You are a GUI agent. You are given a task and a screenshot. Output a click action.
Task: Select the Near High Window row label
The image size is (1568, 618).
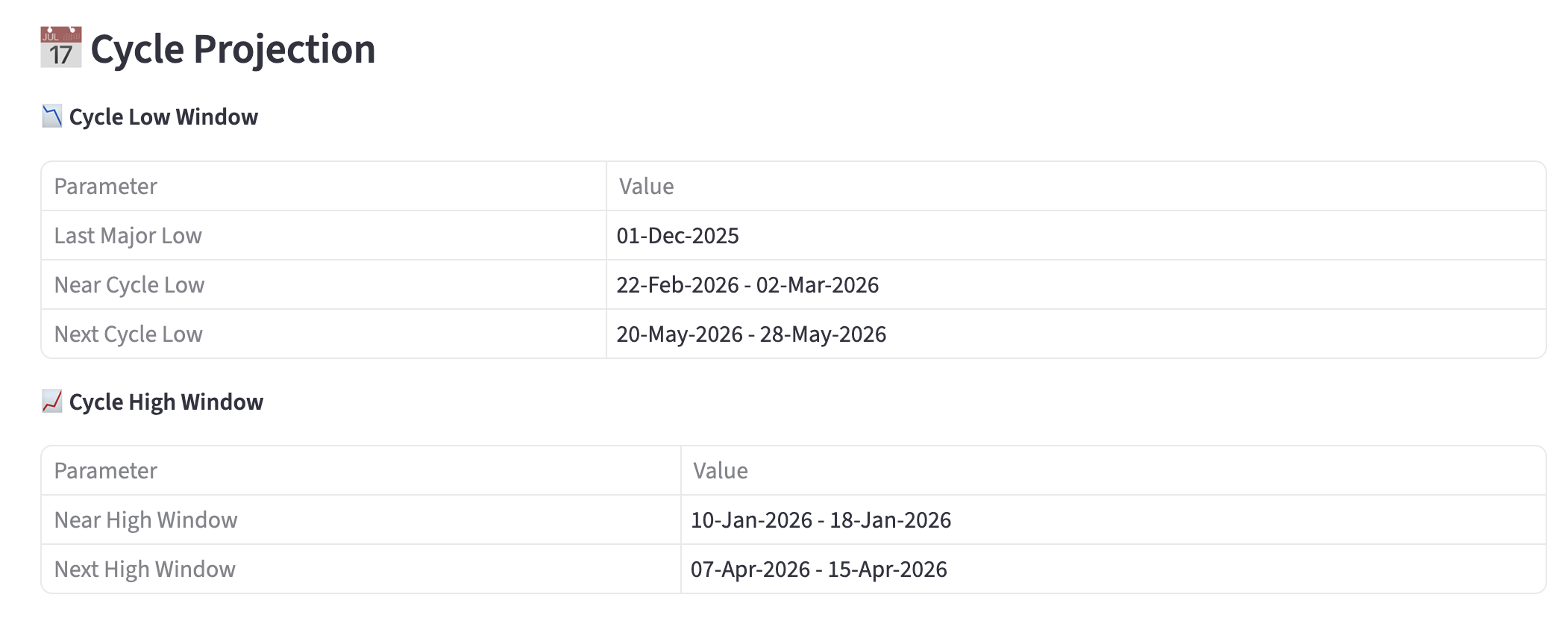click(x=146, y=520)
